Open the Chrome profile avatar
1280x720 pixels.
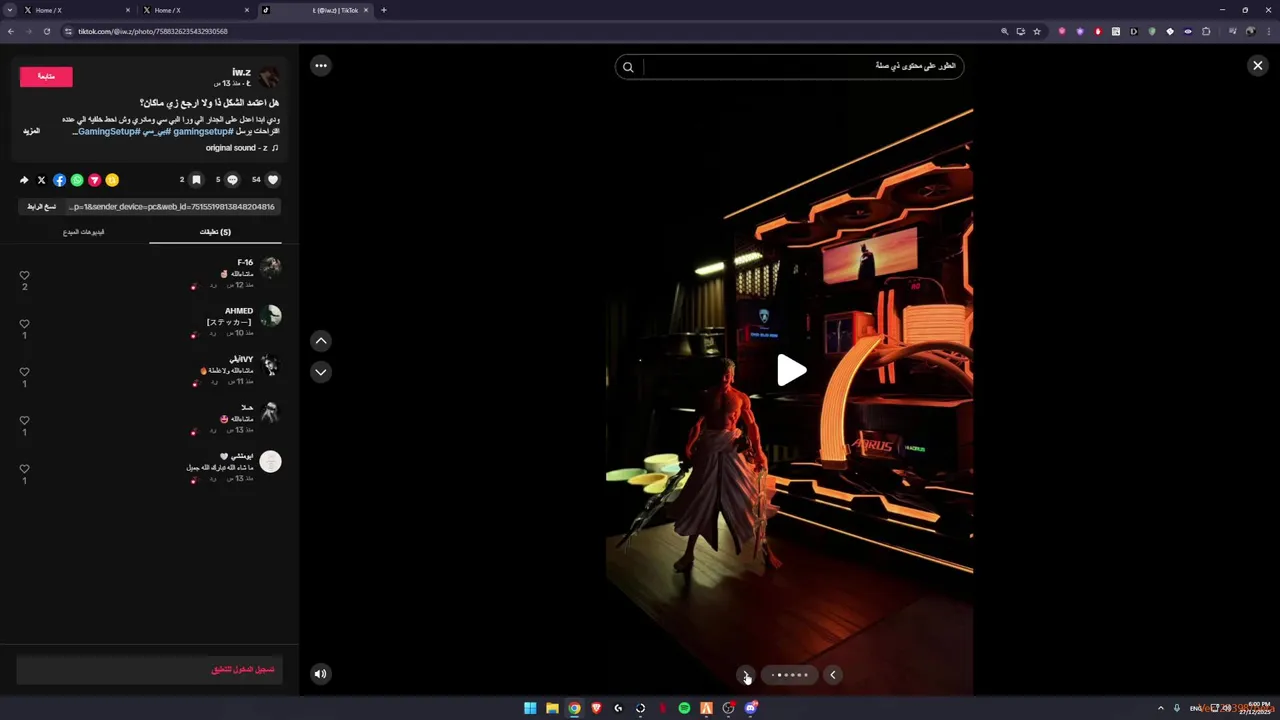[1250, 31]
